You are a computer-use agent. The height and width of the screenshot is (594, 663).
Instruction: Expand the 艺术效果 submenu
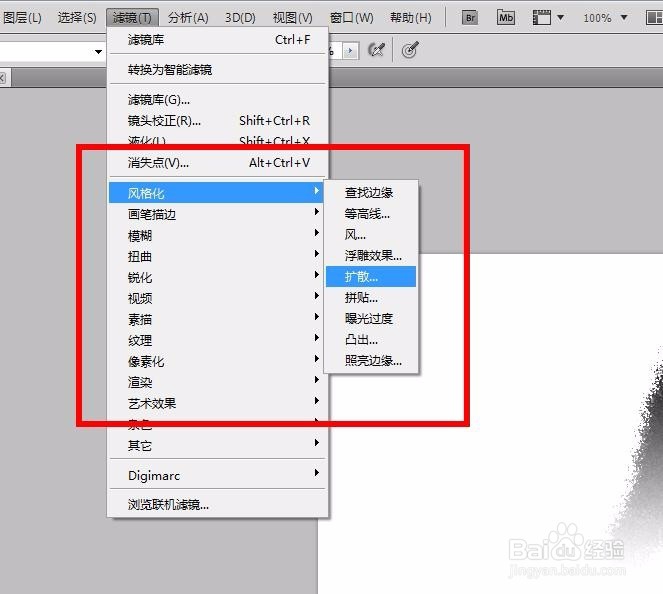218,404
